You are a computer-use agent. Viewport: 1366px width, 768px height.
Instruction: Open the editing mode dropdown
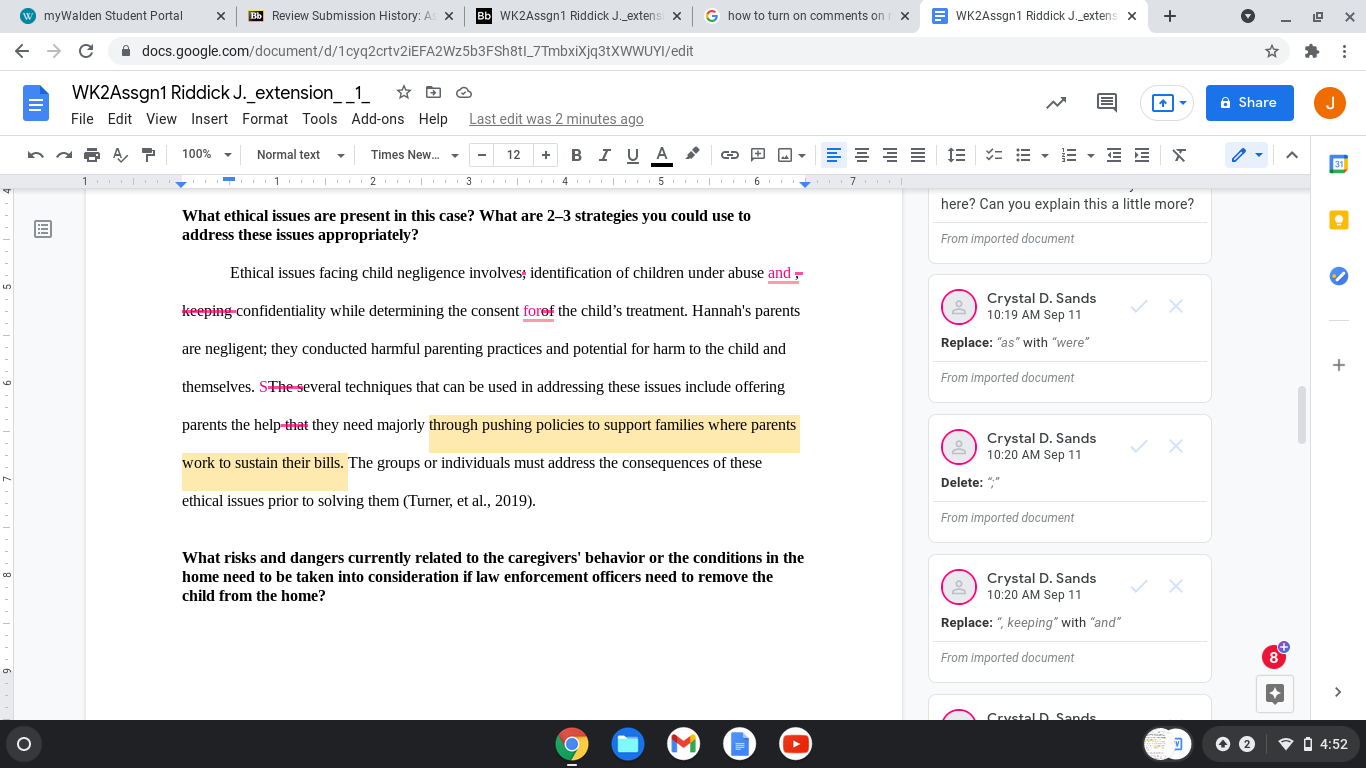1247,155
